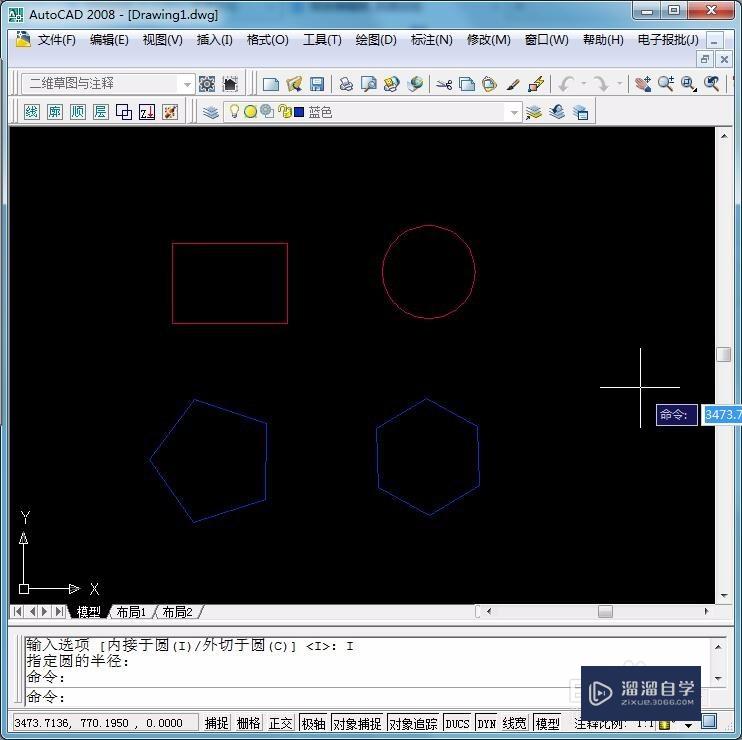
Task: Open the 视图(V) menu
Action: [162, 40]
